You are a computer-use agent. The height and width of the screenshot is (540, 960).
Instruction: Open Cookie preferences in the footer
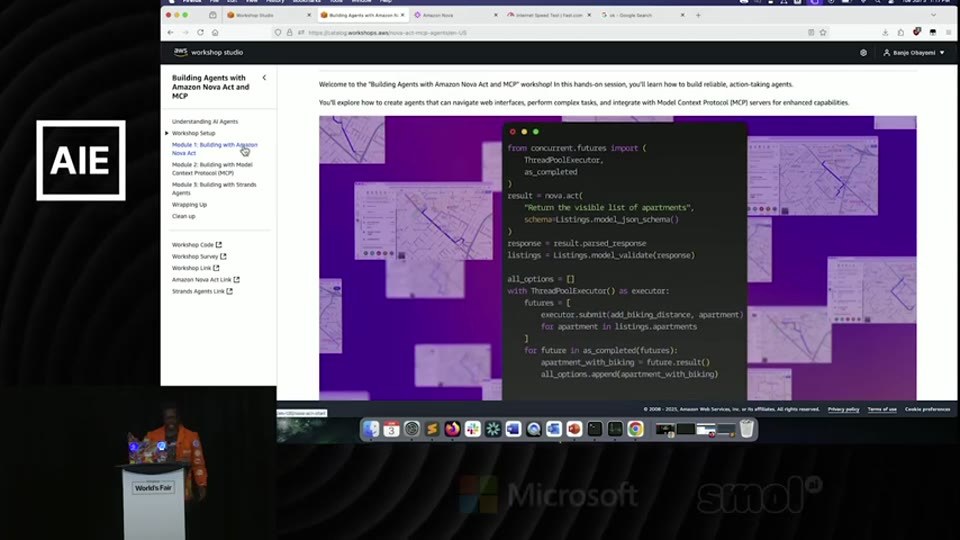tap(927, 409)
